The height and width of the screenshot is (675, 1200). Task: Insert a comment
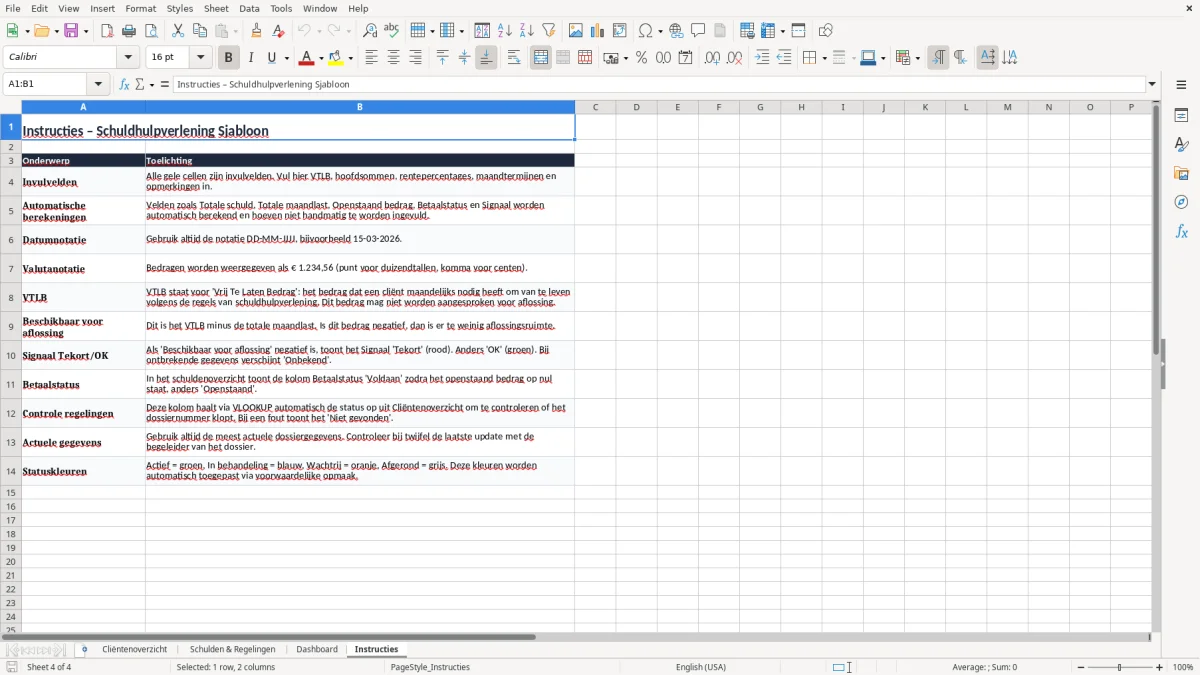(698, 31)
